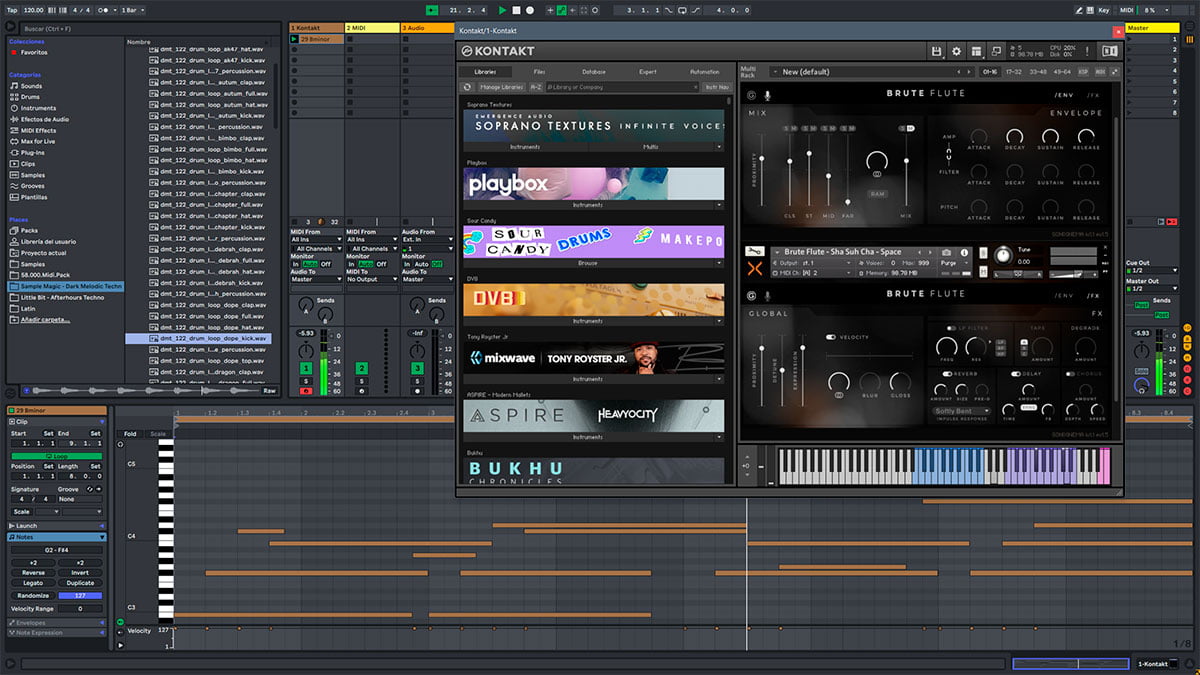Screen dimensions: 1200x675
Task: Click Manage Libraries button
Action: (x=502, y=87)
